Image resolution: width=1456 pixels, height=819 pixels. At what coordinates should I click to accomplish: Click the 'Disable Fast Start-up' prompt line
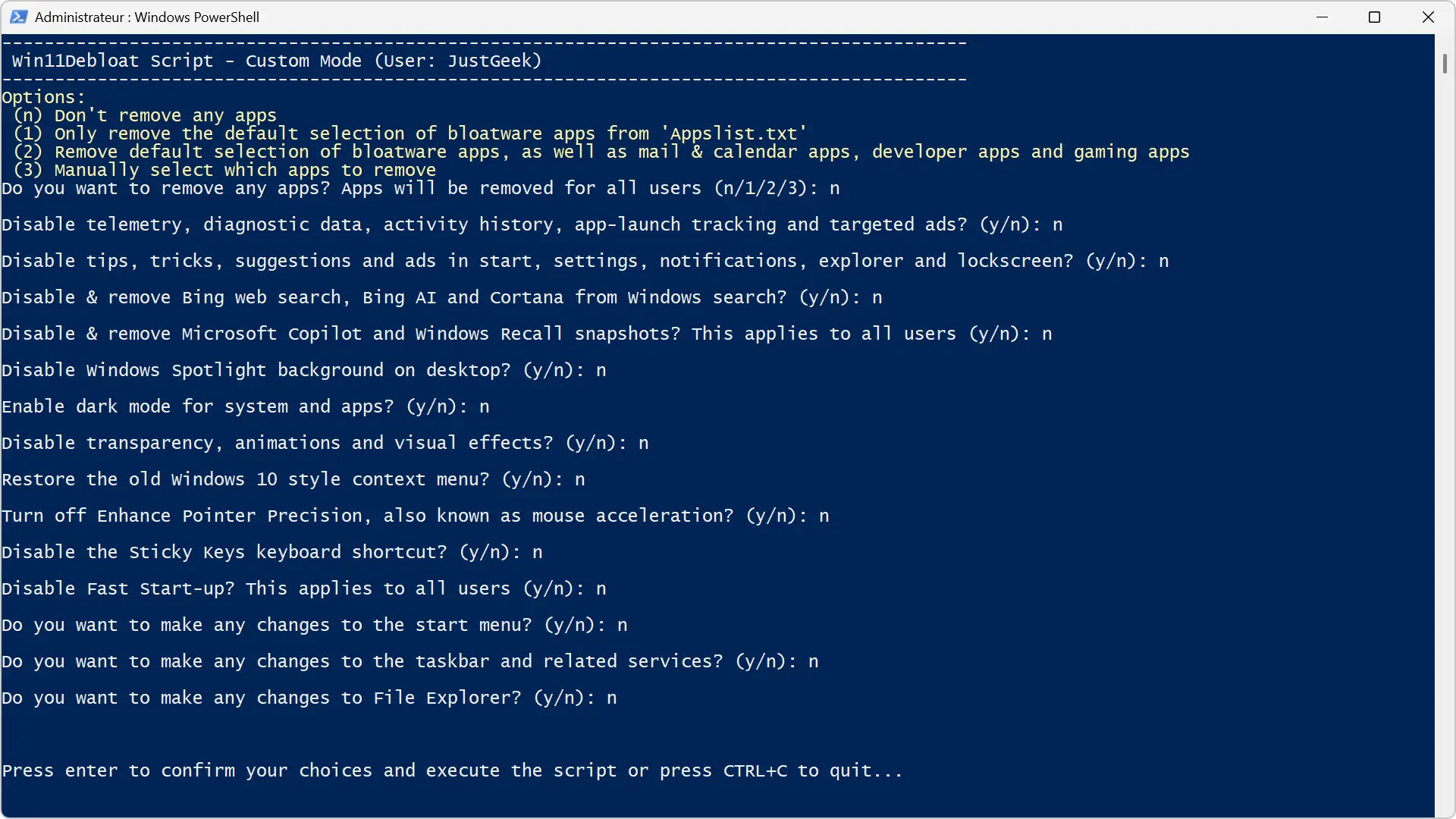click(304, 588)
